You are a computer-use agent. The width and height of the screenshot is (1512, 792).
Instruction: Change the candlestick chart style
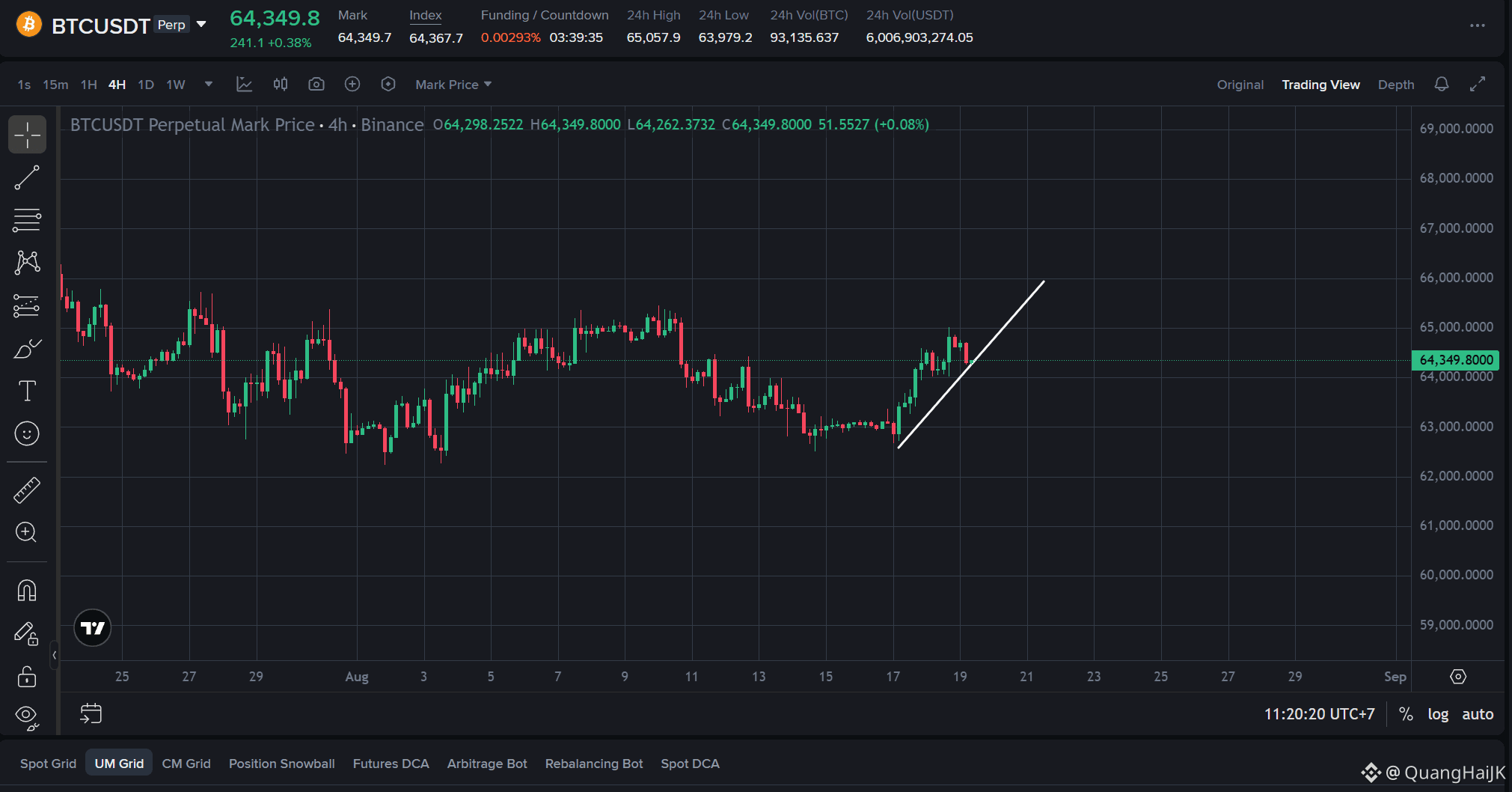click(x=281, y=85)
